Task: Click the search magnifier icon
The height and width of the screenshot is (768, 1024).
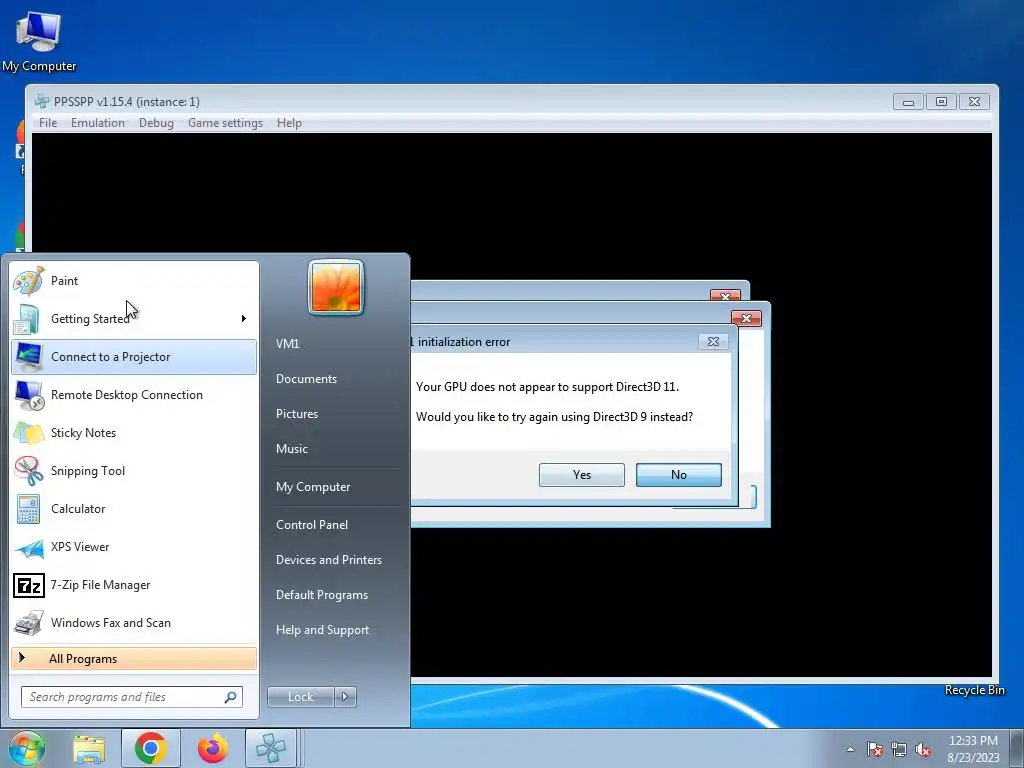Action: tap(230, 697)
